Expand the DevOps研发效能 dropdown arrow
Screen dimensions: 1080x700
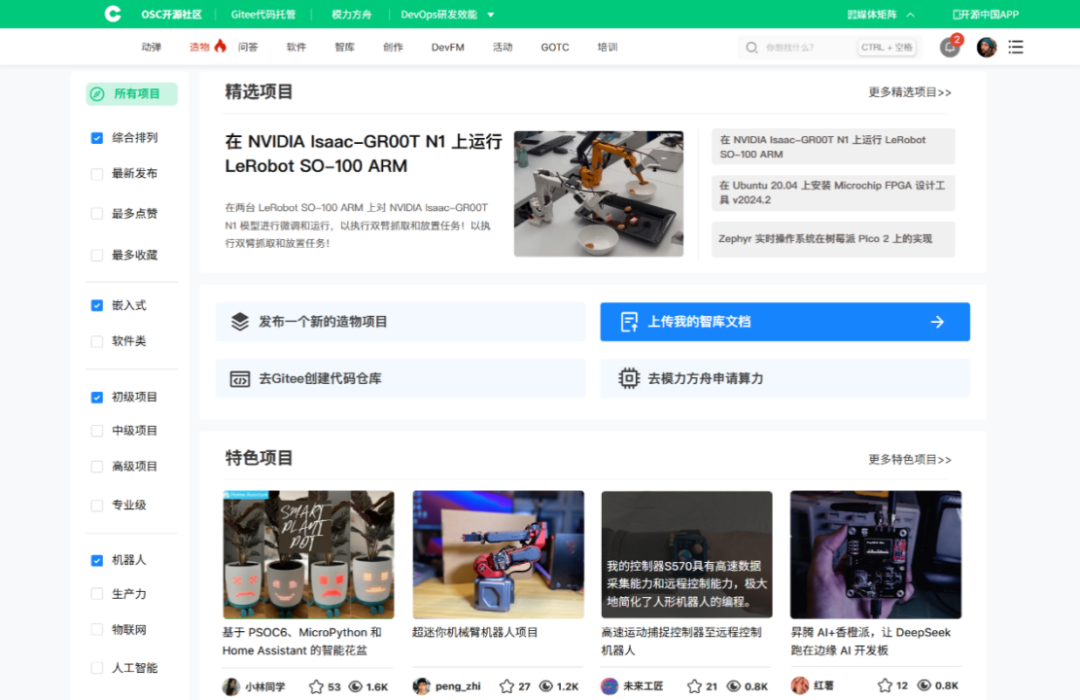[x=490, y=14]
